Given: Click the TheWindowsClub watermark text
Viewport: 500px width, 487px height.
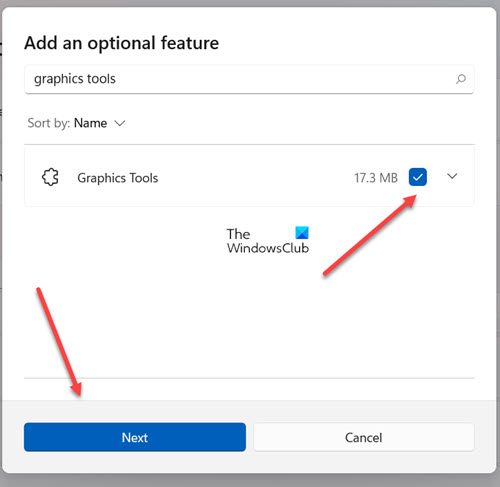Looking at the screenshot, I should click(x=268, y=241).
